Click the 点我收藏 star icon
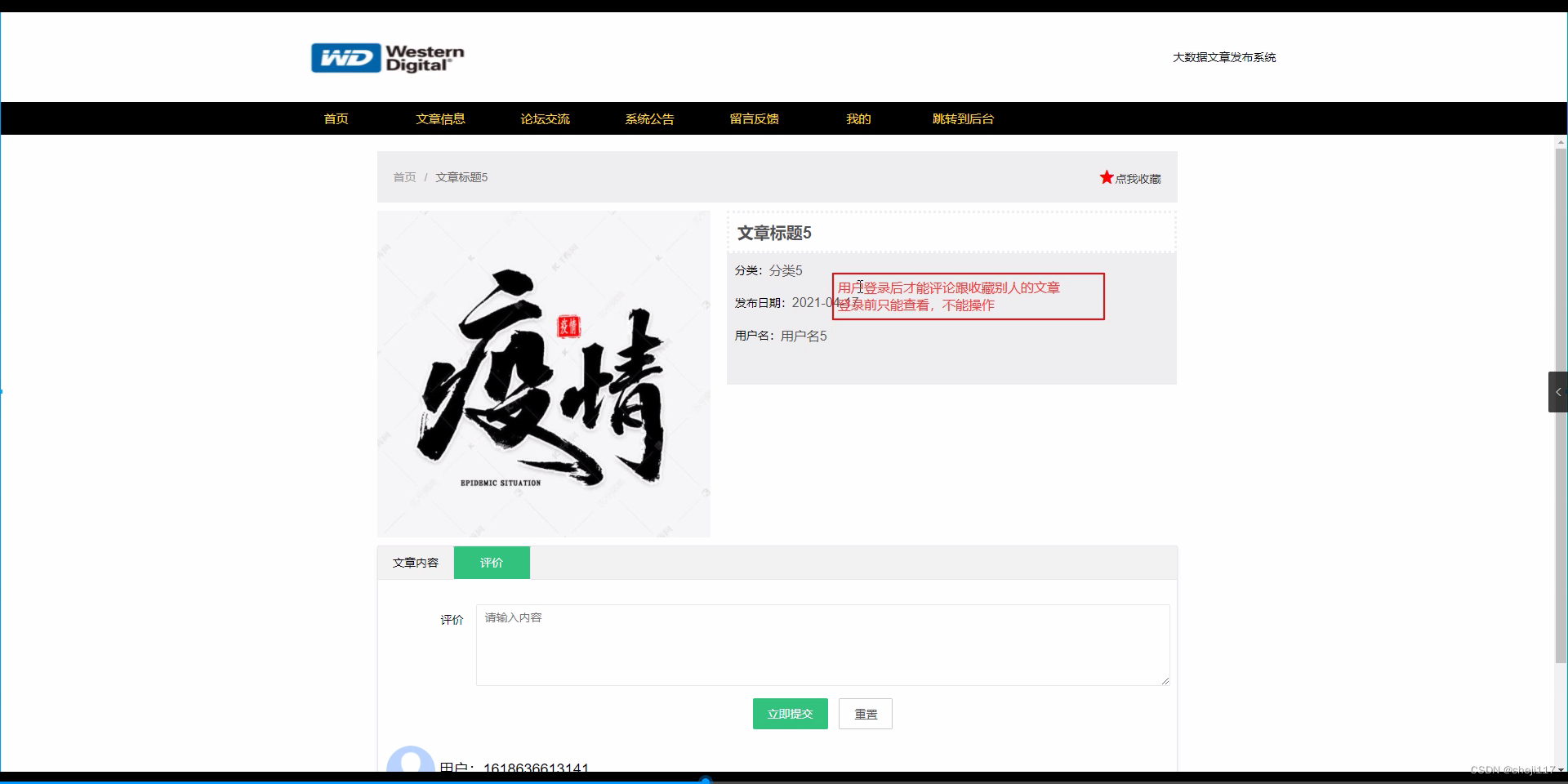Image resolution: width=1568 pixels, height=784 pixels. click(1107, 177)
